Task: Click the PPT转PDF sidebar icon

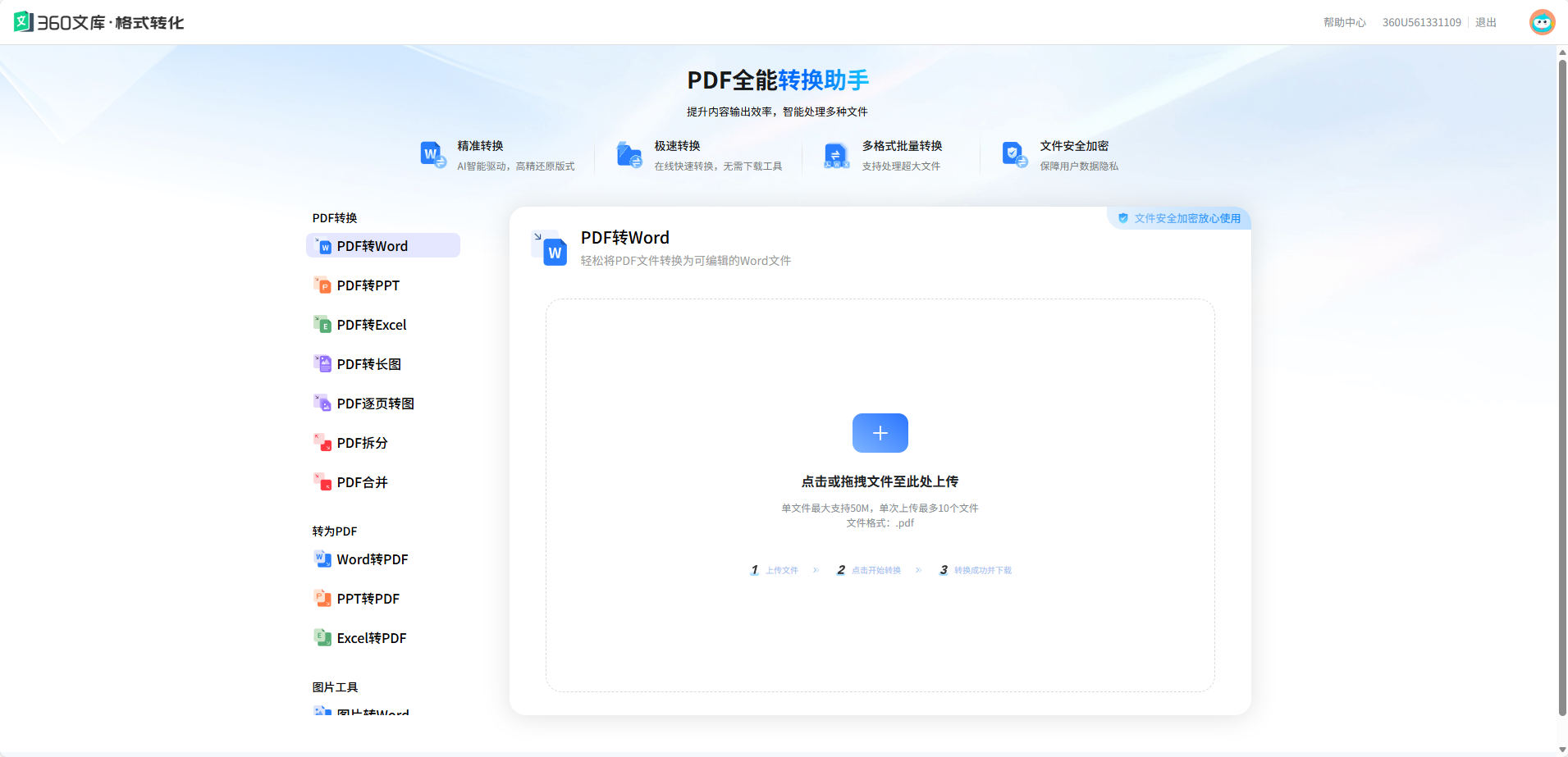Action: coord(323,599)
